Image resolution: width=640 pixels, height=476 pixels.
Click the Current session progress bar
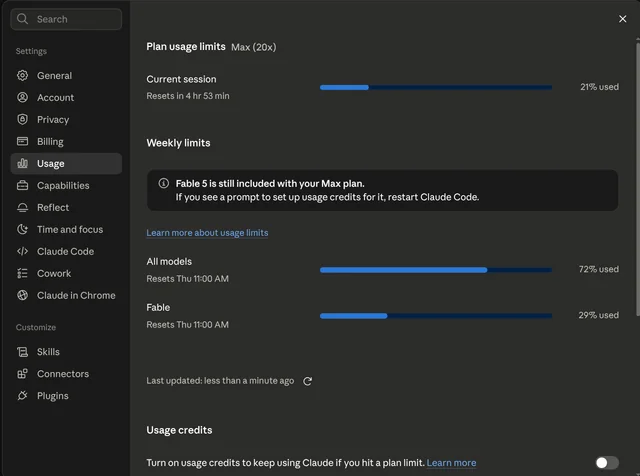436,87
